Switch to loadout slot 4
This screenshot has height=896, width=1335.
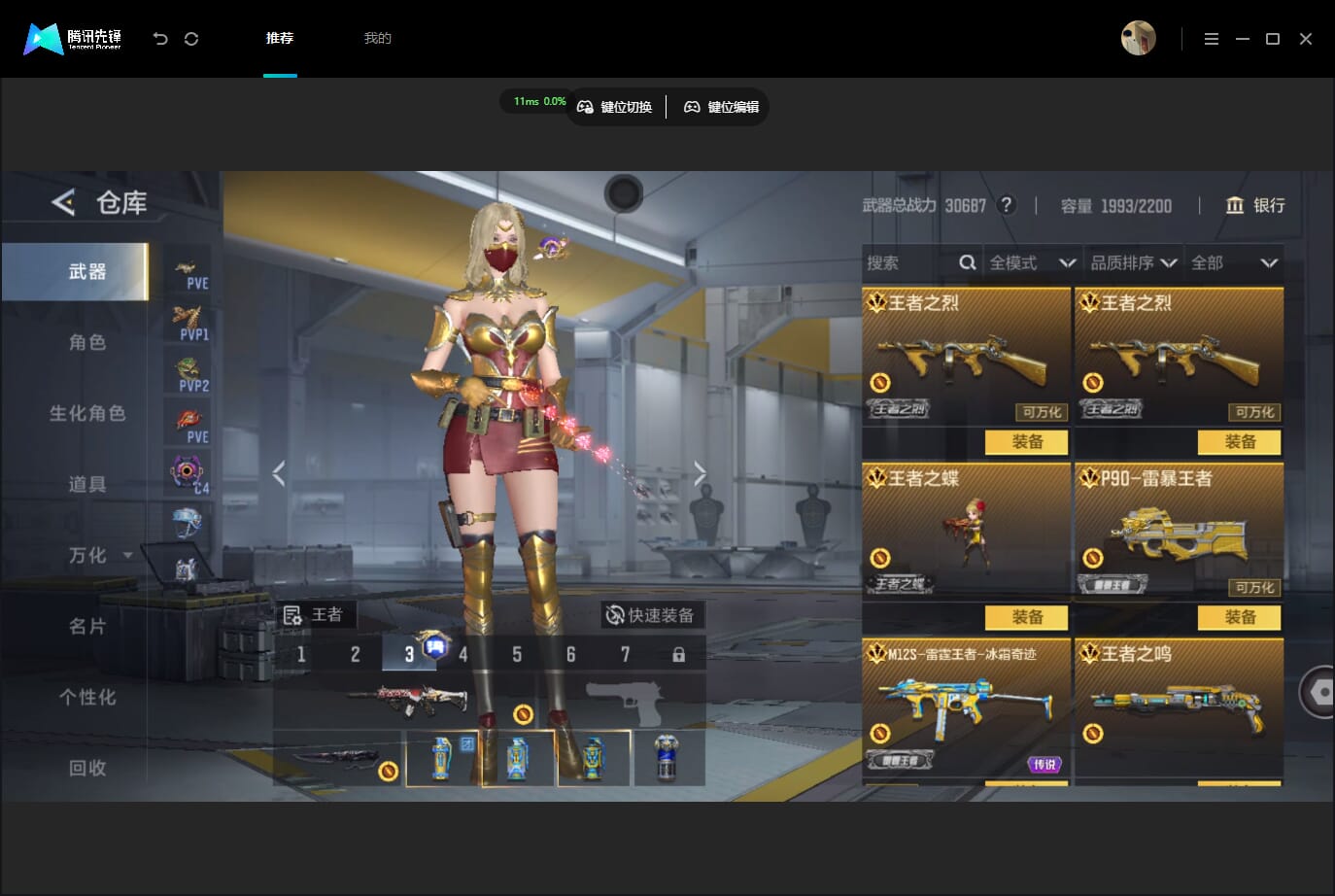click(x=463, y=654)
